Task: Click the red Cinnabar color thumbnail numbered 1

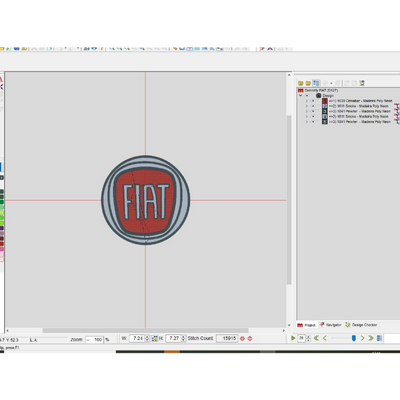Action: (325, 101)
